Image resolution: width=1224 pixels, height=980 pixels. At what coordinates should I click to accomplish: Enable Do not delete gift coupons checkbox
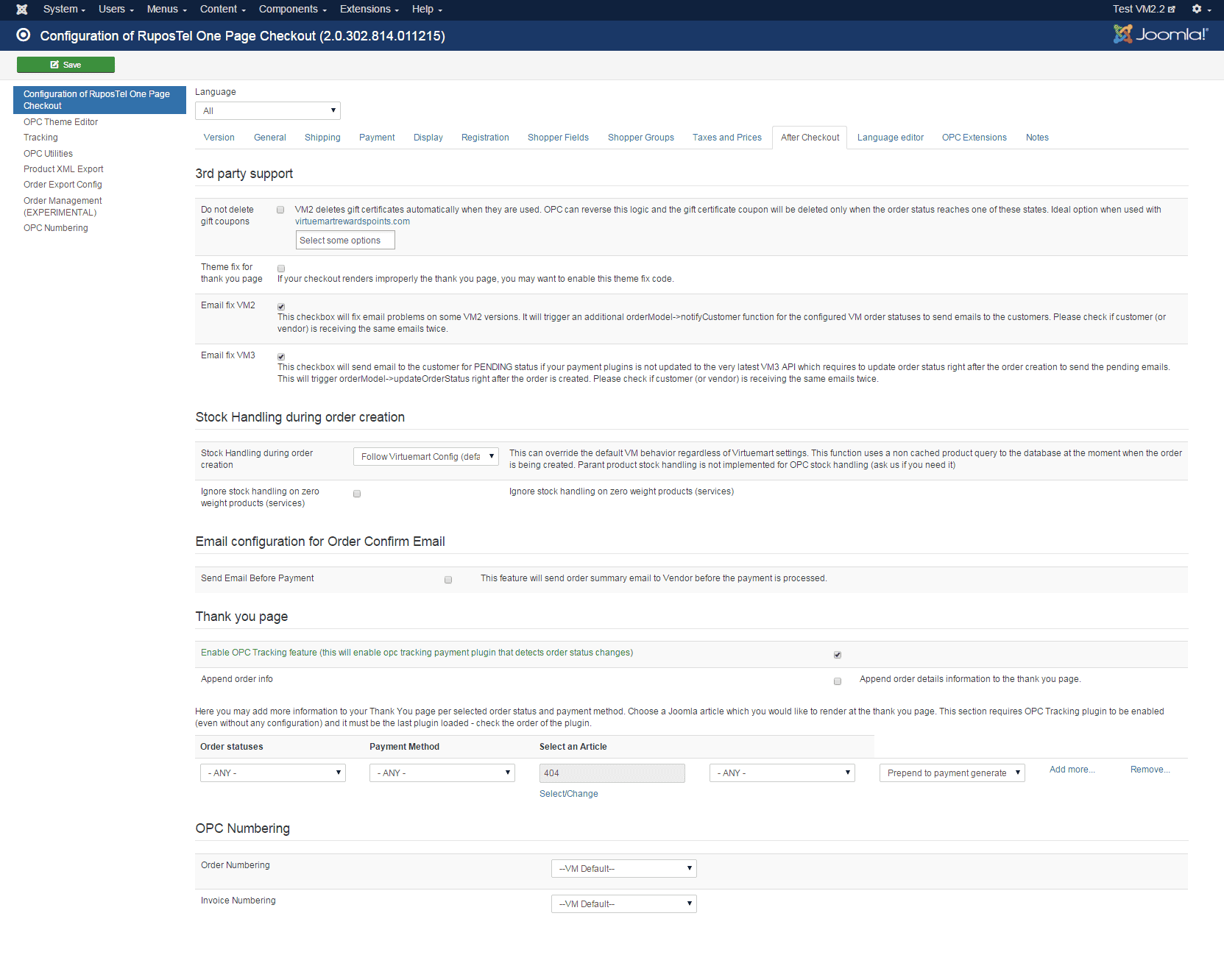pyautogui.click(x=280, y=210)
